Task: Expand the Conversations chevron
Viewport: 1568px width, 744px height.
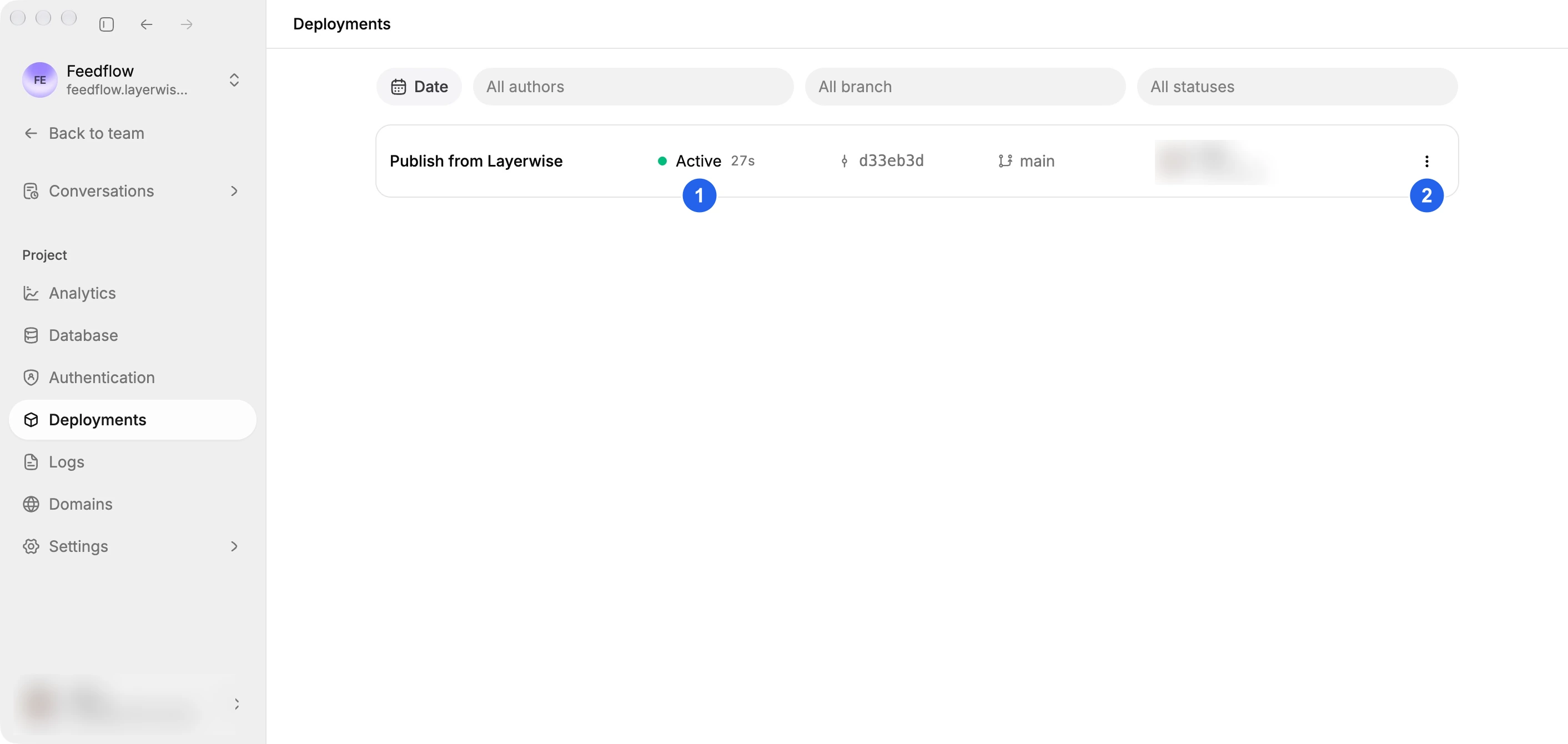Action: click(234, 191)
